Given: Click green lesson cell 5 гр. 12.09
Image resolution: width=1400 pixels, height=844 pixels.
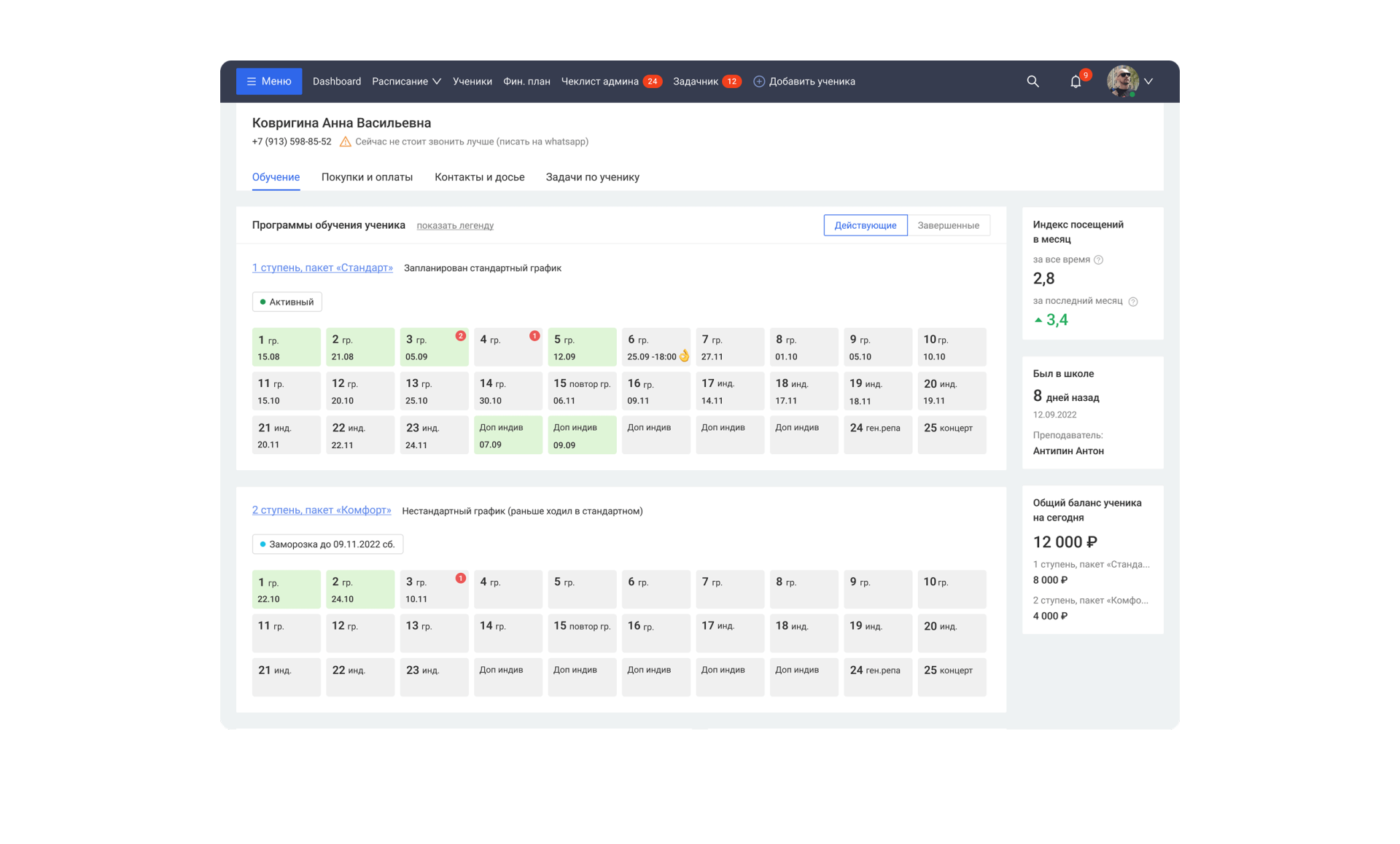Looking at the screenshot, I should [x=581, y=347].
